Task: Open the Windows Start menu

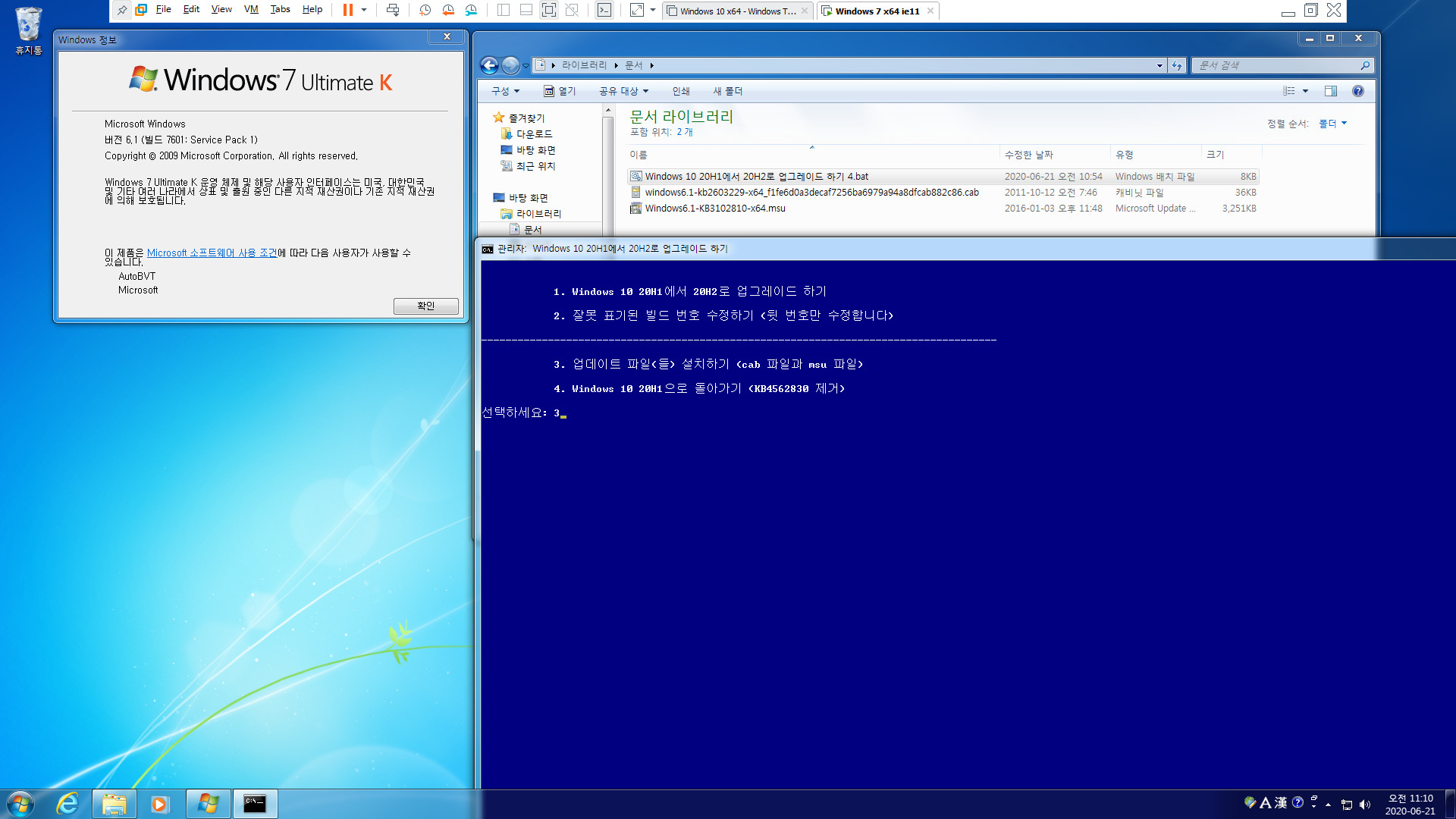Action: click(x=20, y=804)
